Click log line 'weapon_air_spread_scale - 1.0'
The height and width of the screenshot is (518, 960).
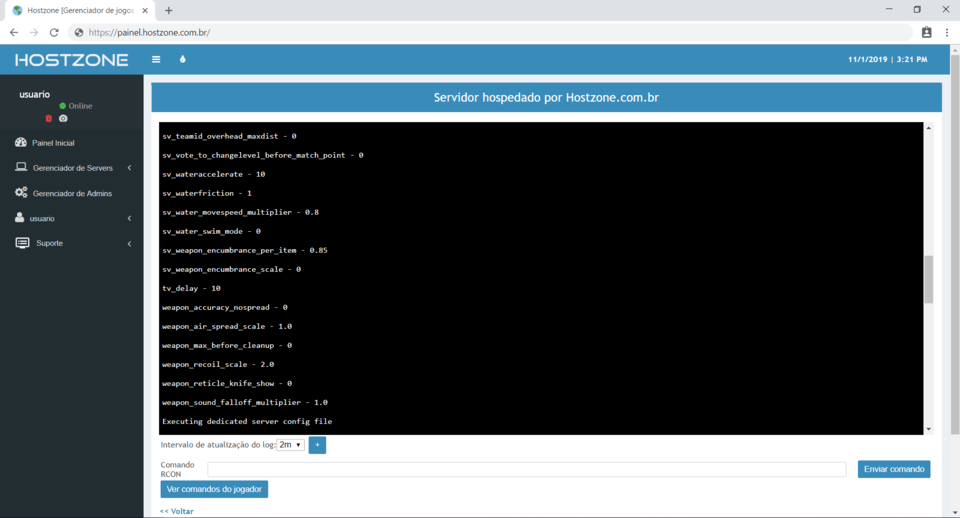coord(227,326)
